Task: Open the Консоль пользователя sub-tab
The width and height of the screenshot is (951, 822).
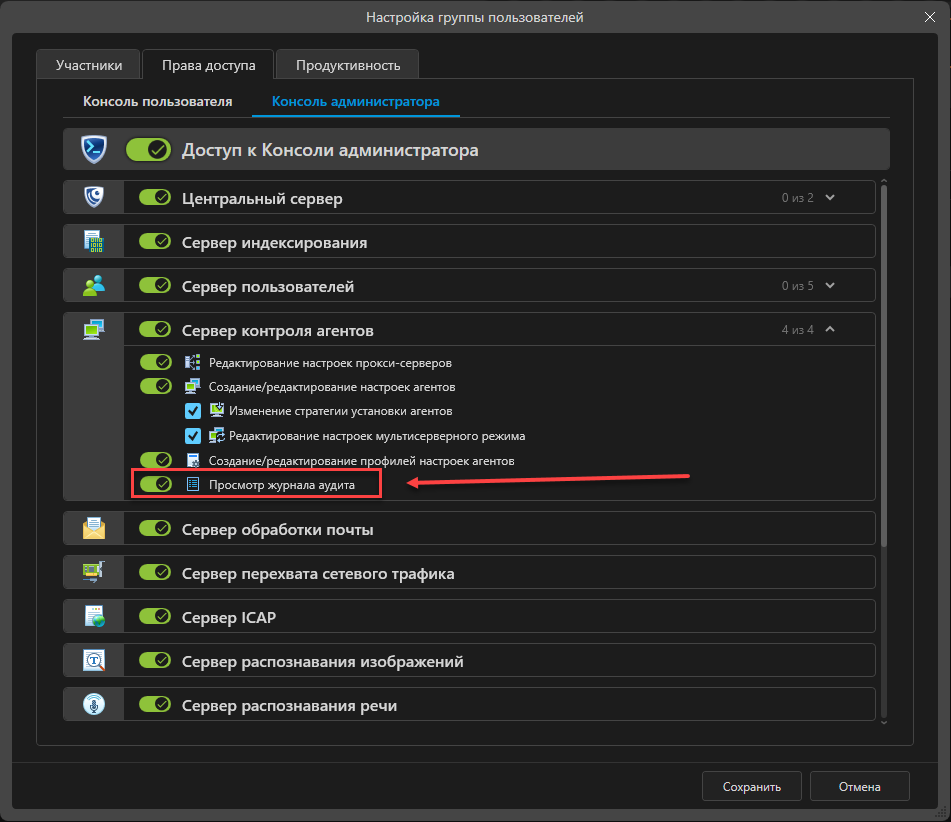Action: coord(158,101)
